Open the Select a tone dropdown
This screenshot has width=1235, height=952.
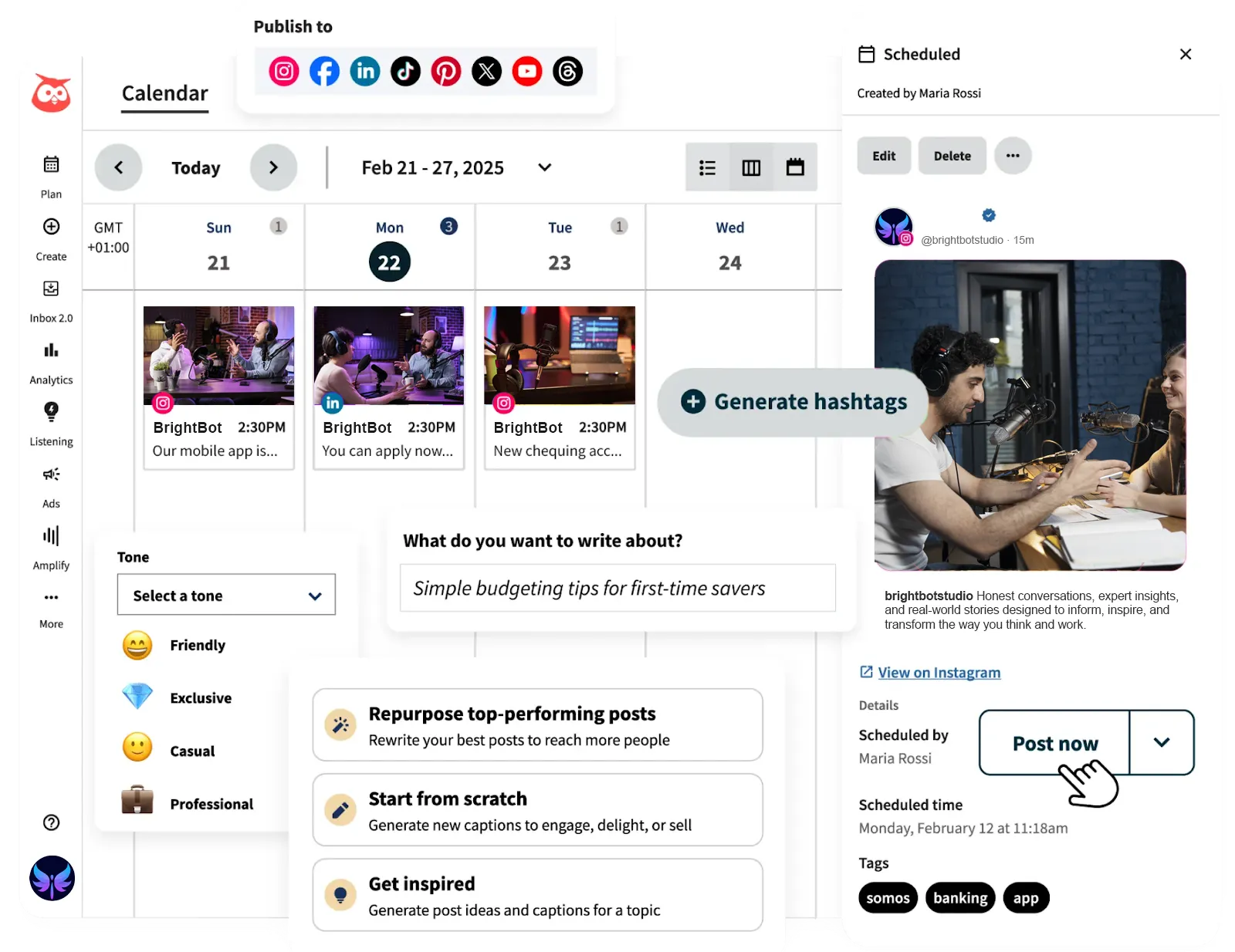pos(225,595)
